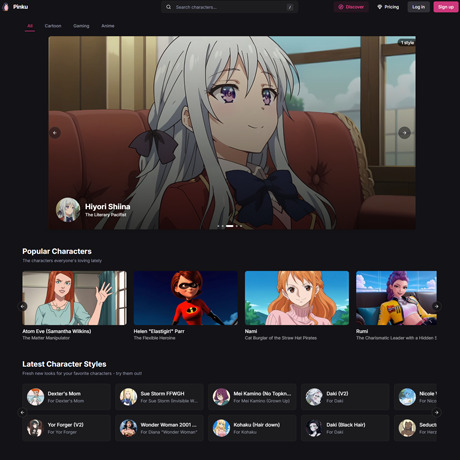Show next Popular Characters
Image resolution: width=460 pixels, height=460 pixels.
tap(436, 306)
